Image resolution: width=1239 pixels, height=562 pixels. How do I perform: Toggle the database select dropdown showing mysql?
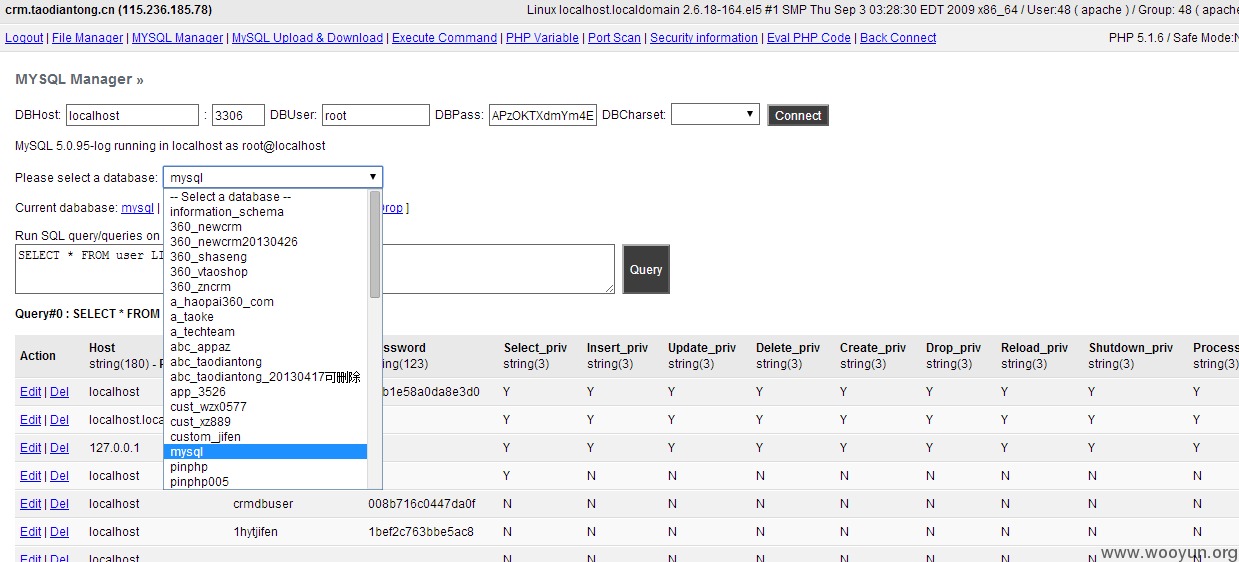[273, 177]
